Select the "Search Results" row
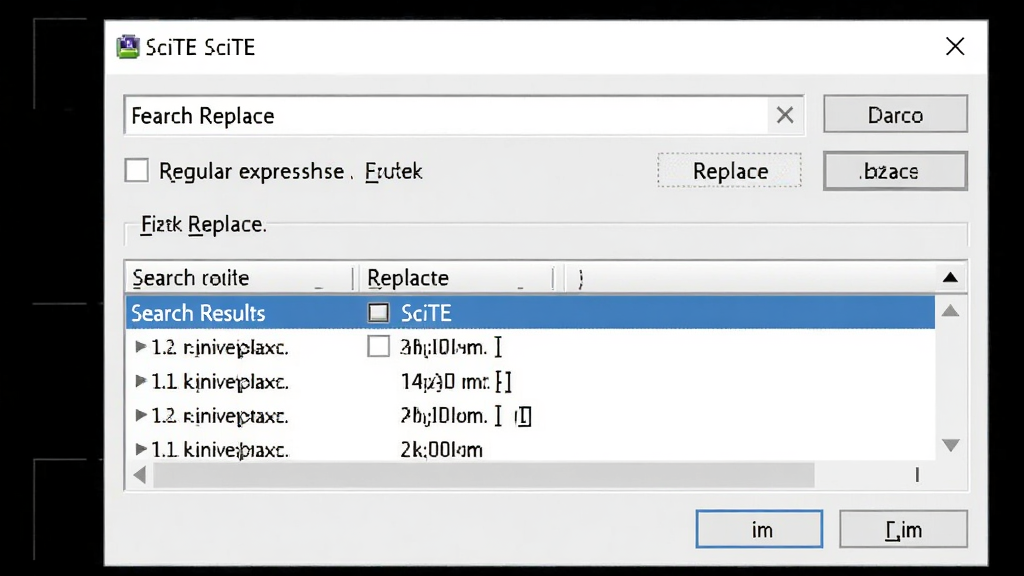 530,313
